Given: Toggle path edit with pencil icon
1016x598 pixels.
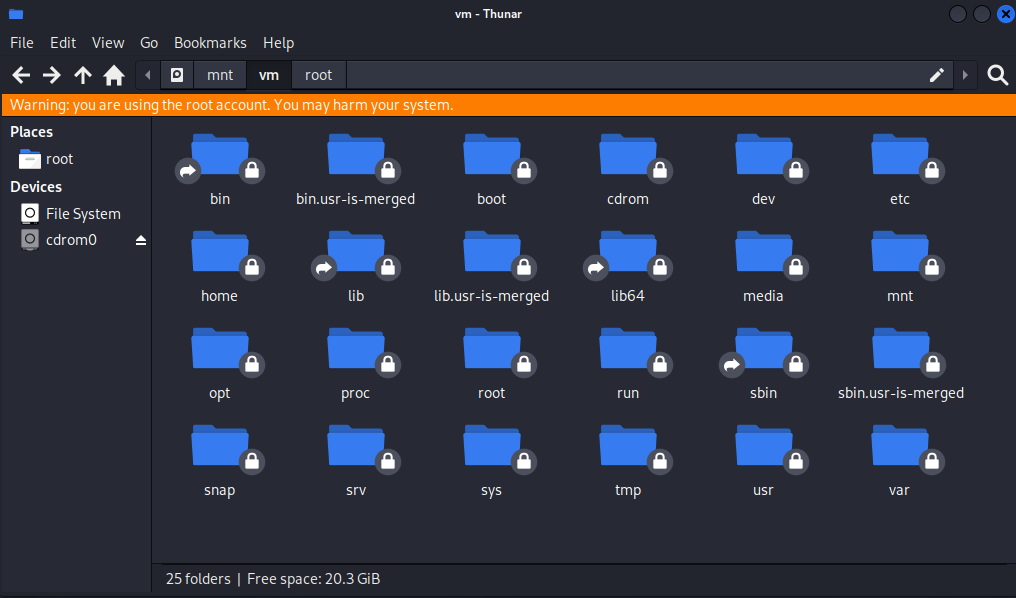Looking at the screenshot, I should 937,75.
